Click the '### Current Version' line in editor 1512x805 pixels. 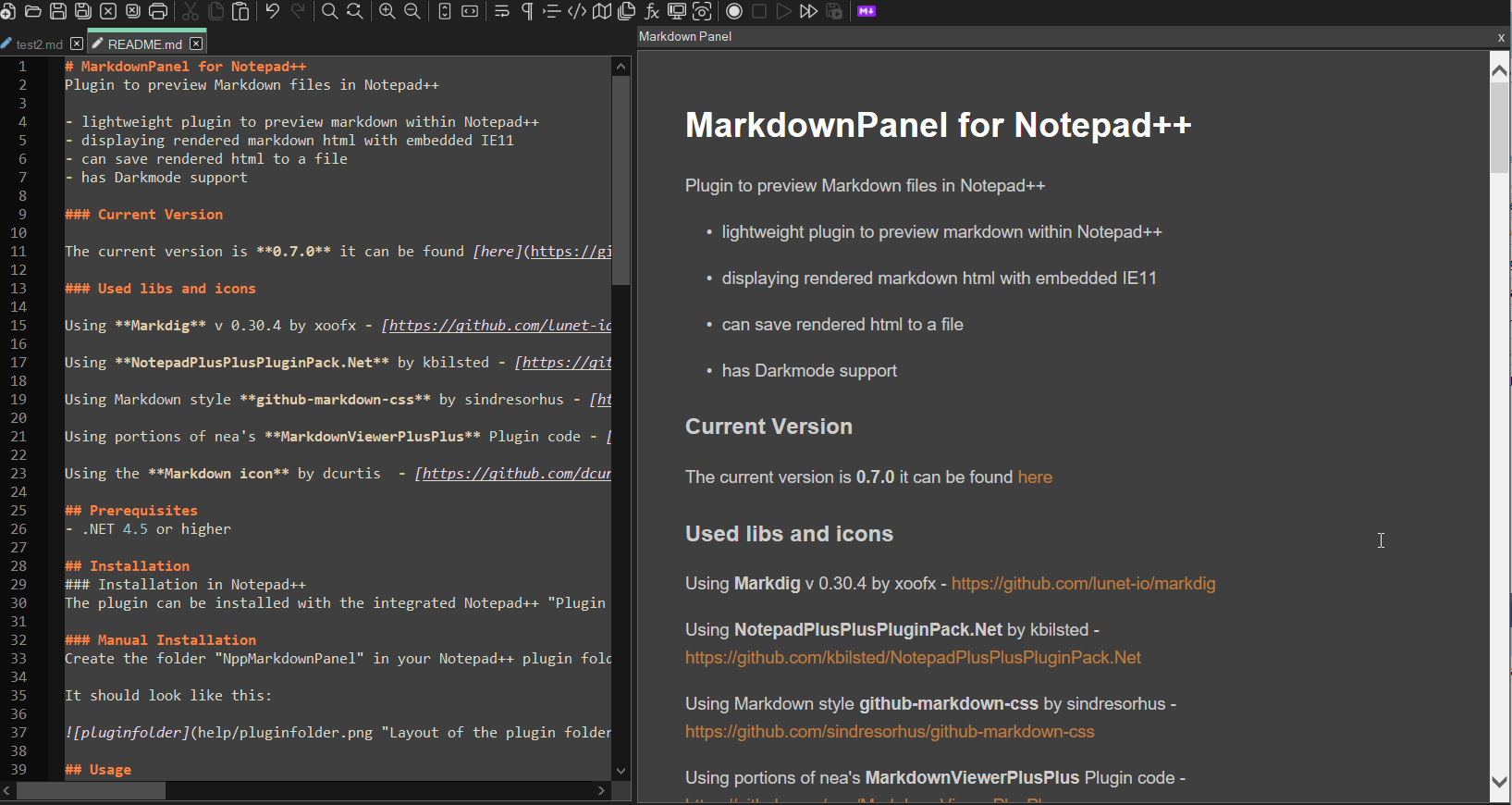coord(143,215)
